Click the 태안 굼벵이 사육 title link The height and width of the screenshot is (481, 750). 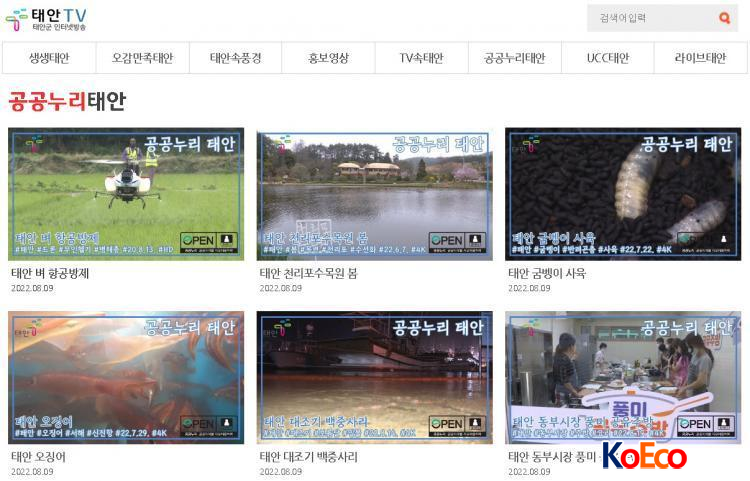click(x=547, y=273)
